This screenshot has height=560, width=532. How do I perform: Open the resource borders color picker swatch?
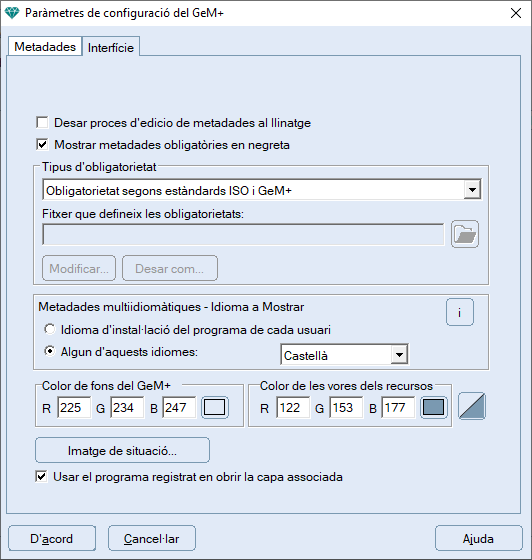pos(433,407)
